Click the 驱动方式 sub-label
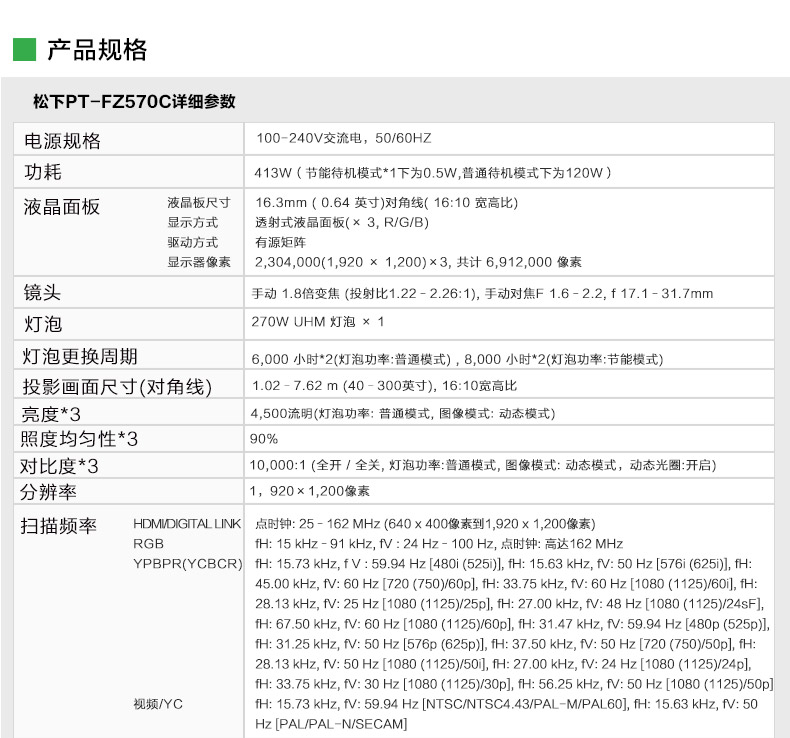The width and height of the screenshot is (790, 738). (x=193, y=242)
